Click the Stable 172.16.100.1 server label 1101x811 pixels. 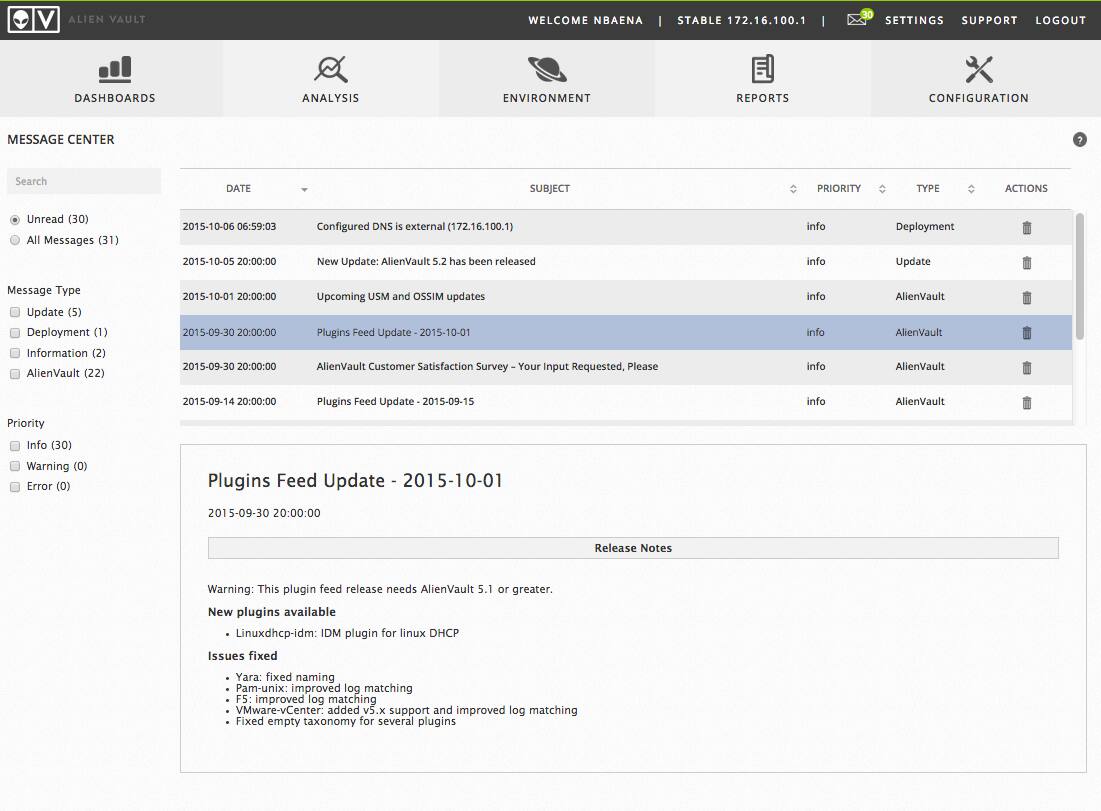point(741,20)
